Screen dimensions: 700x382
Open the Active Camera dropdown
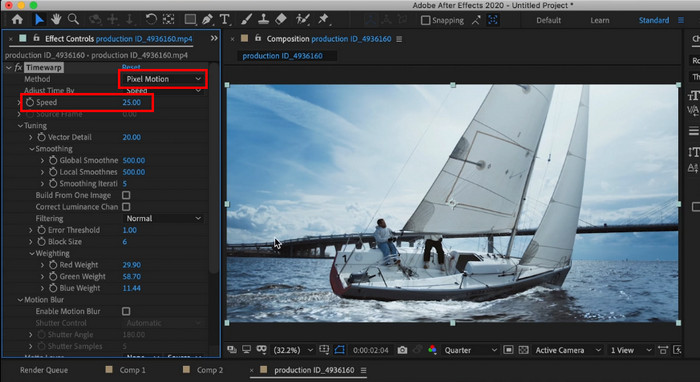(568, 350)
